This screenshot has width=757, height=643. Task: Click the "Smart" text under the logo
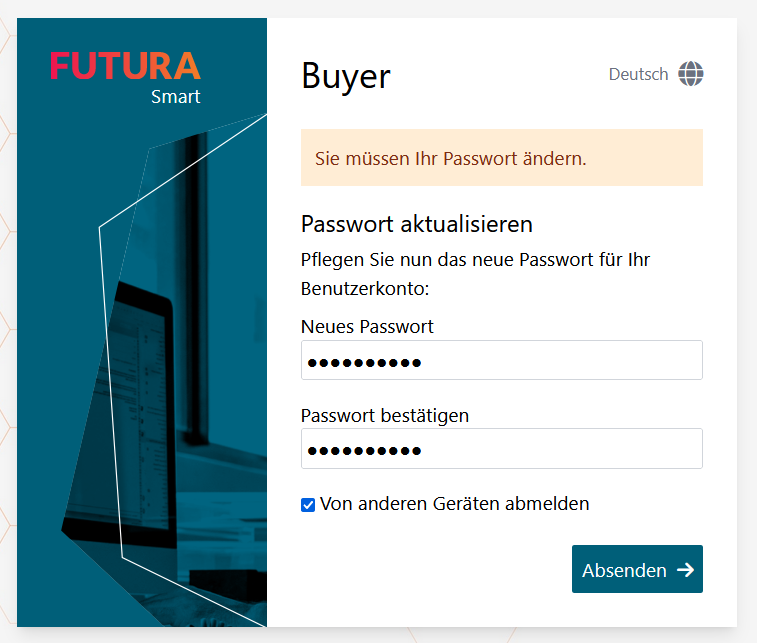click(x=176, y=97)
